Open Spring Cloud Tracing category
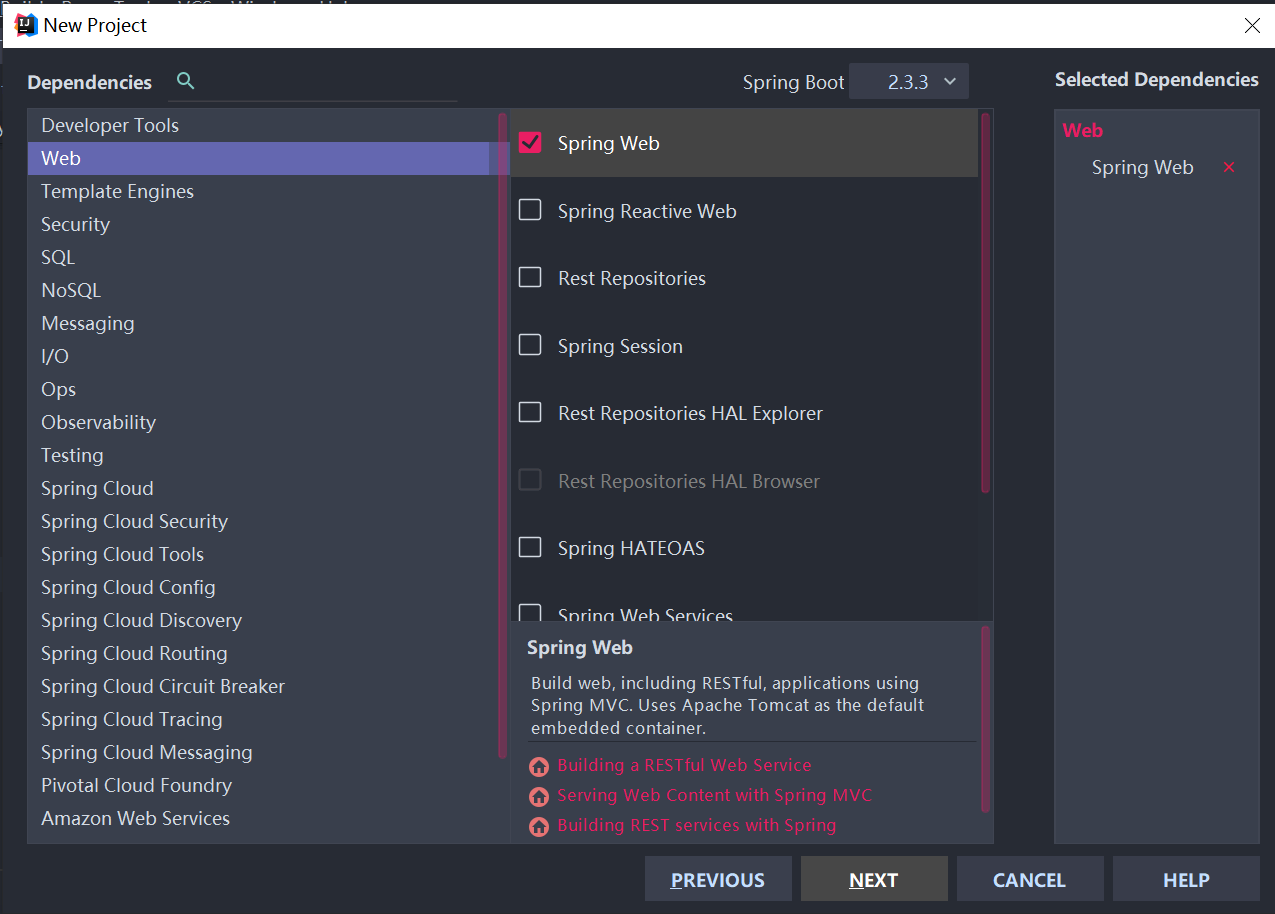The image size is (1275, 914). click(263, 719)
